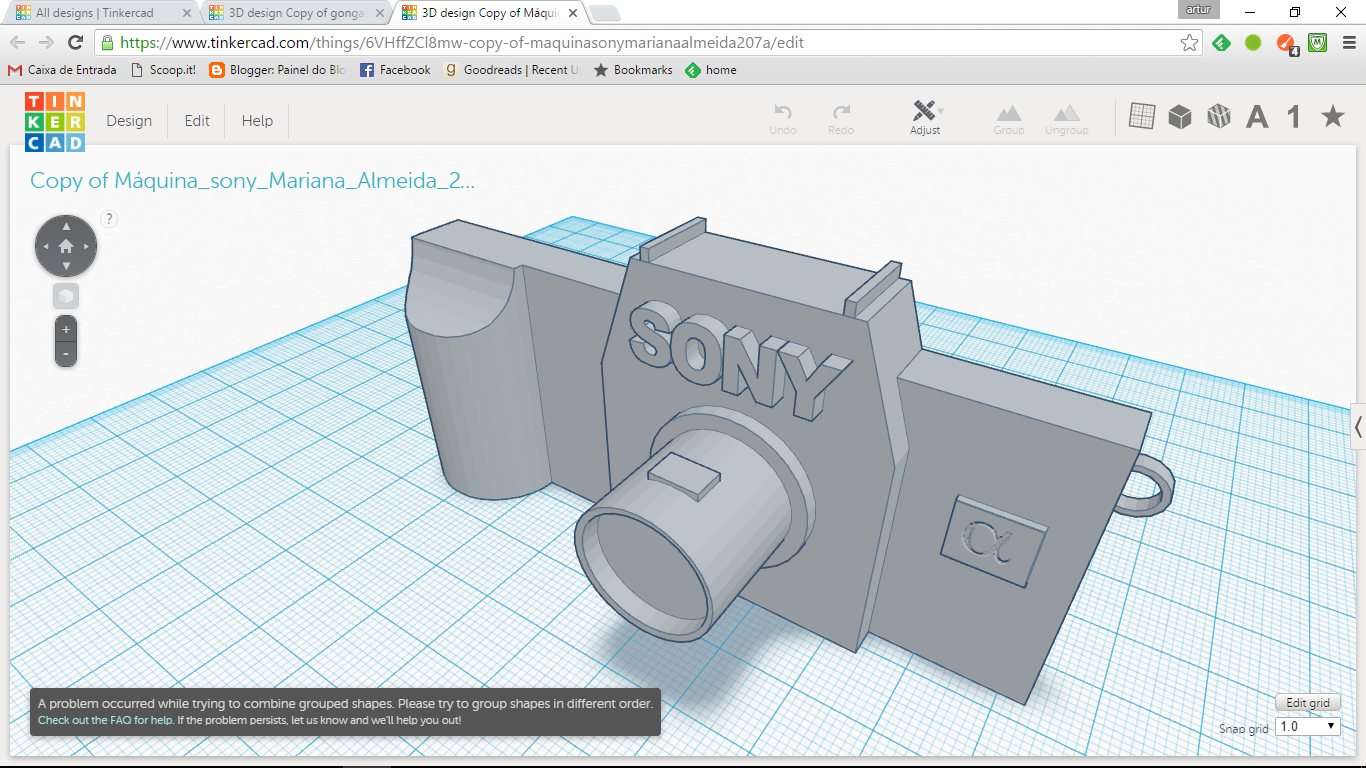Screen dimensions: 1366x768
Task: Toggle the workplane grid icon
Action: coord(1141,116)
